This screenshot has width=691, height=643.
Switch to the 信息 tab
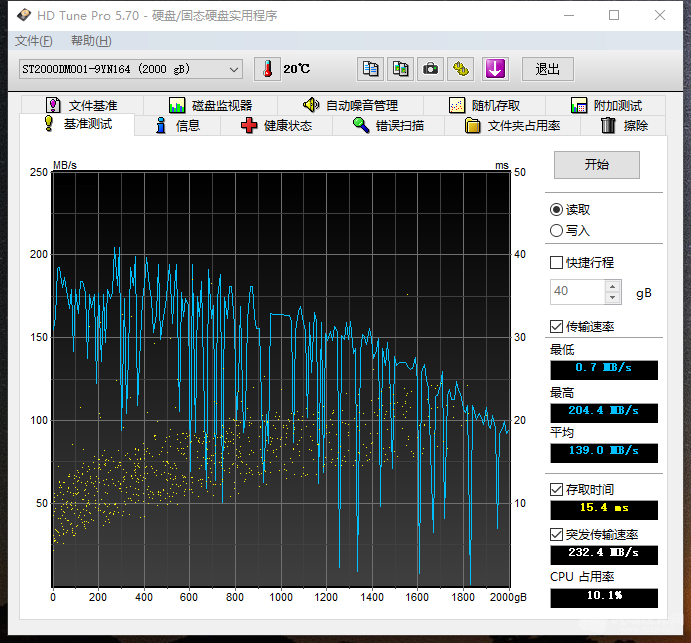178,126
